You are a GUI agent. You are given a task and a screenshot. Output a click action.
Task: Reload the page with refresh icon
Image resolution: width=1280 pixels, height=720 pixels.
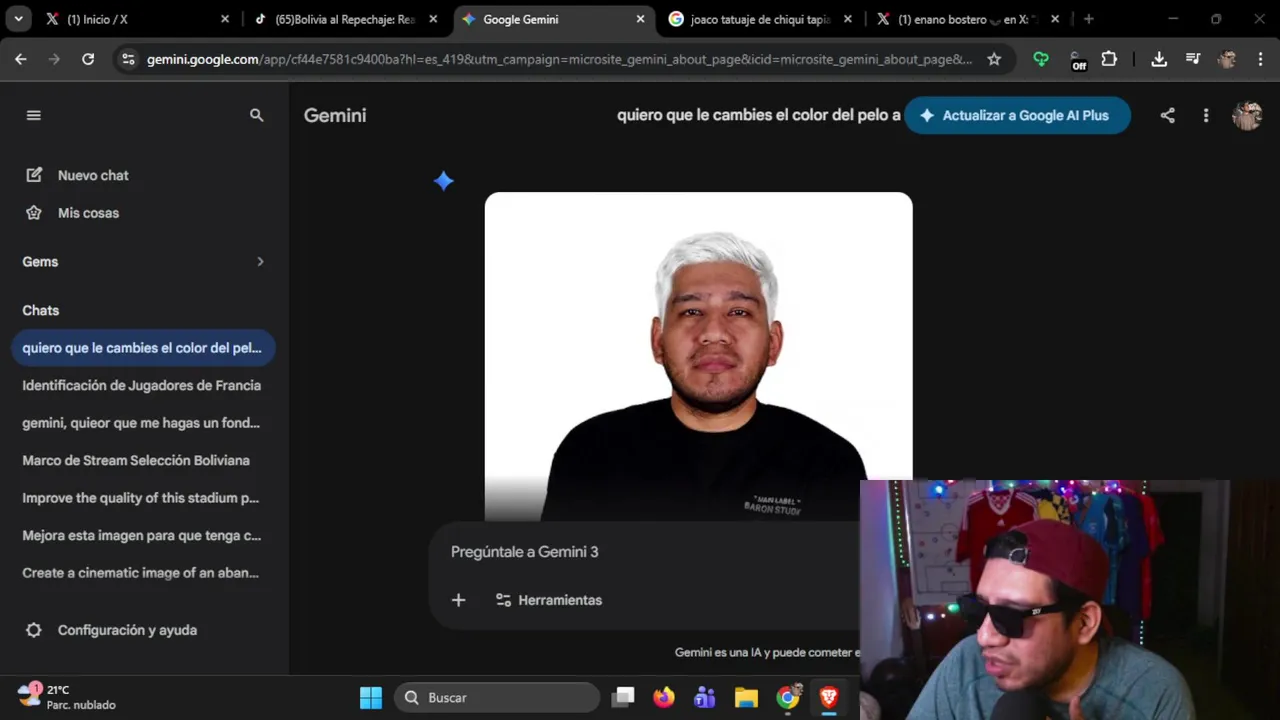point(88,59)
